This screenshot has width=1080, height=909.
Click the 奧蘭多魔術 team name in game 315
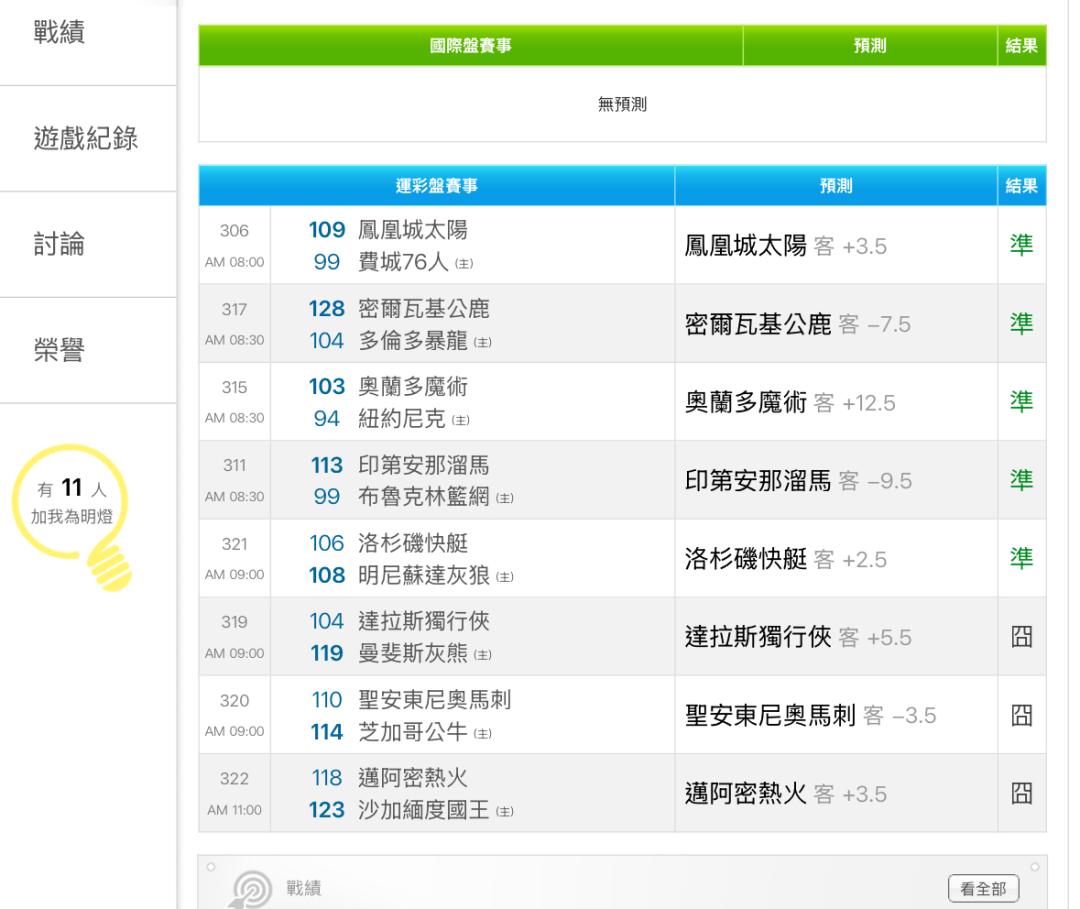click(413, 386)
